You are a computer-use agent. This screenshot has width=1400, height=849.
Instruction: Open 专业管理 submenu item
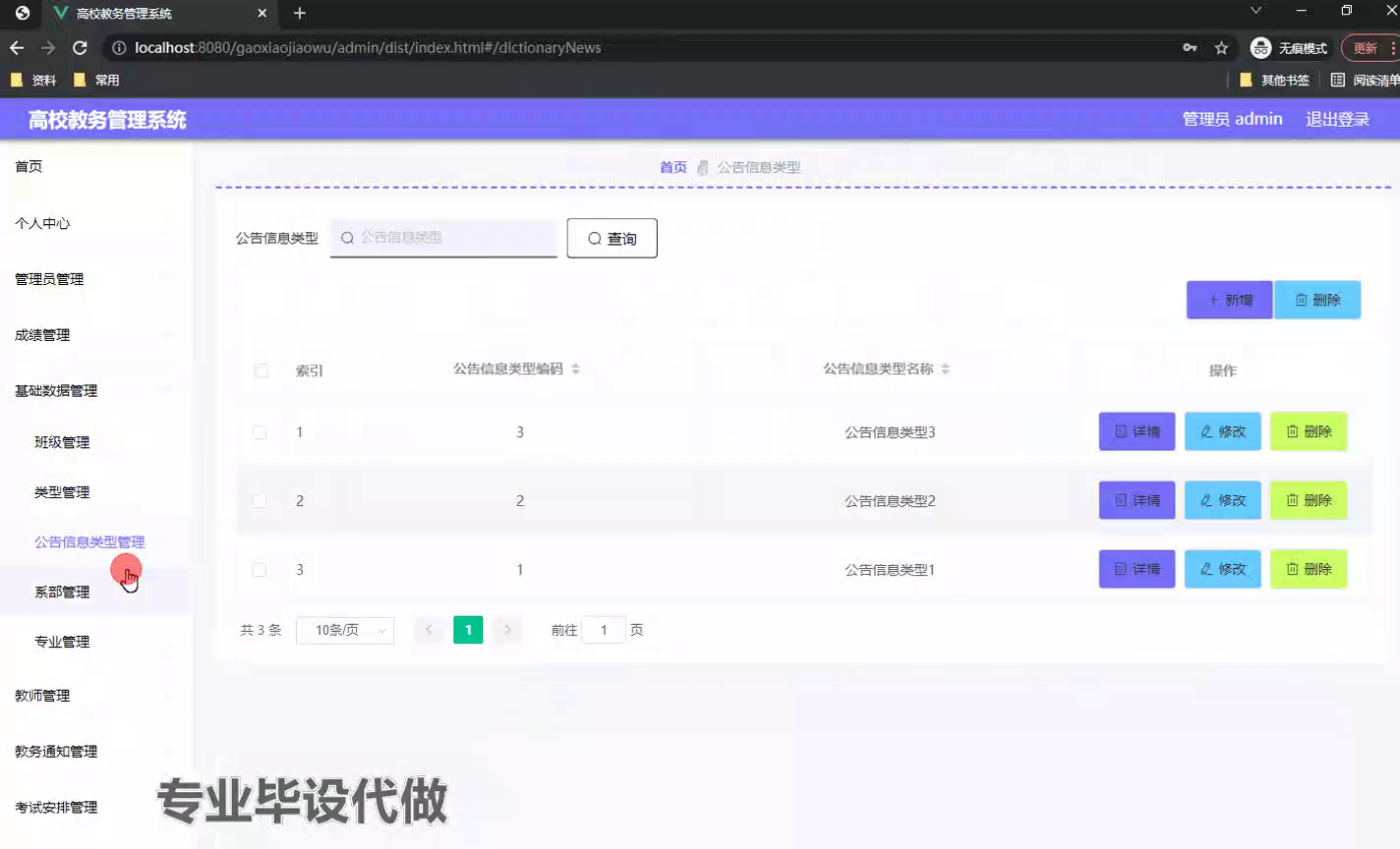pyautogui.click(x=94, y=642)
